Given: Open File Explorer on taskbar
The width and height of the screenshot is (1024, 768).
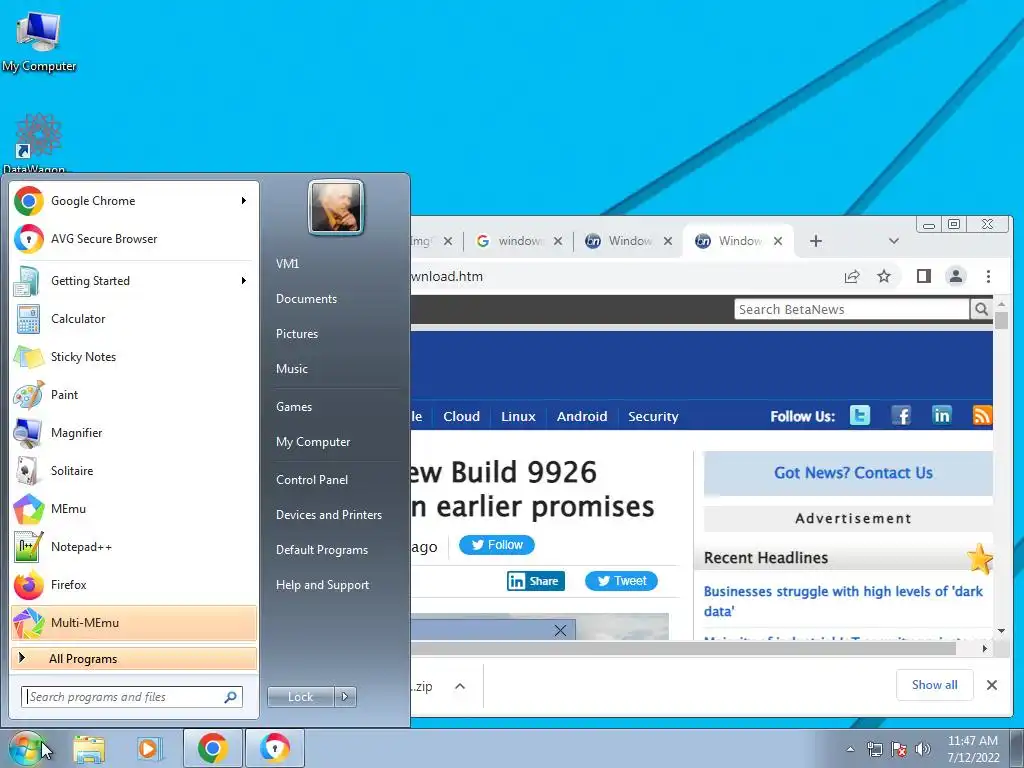Looking at the screenshot, I should pyautogui.click(x=89, y=748).
